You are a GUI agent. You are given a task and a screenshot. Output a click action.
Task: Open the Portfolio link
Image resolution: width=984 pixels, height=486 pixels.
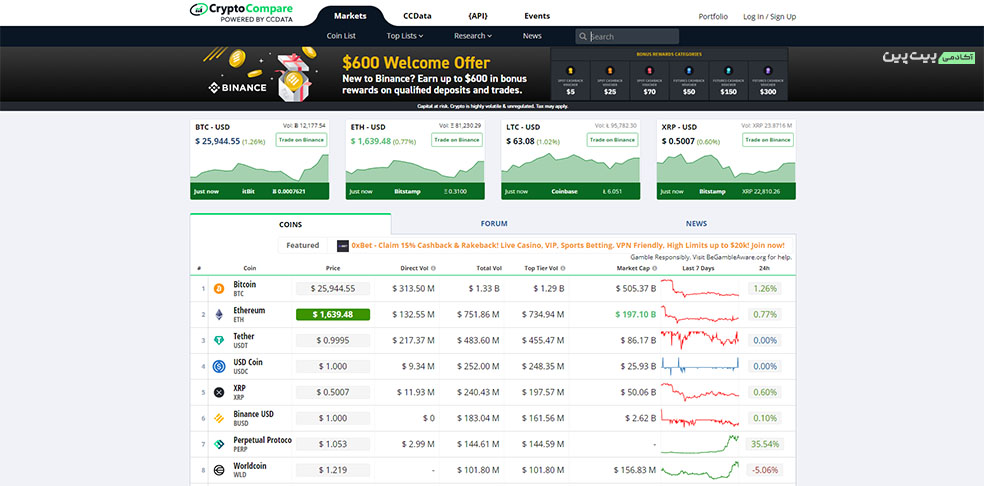(x=713, y=17)
